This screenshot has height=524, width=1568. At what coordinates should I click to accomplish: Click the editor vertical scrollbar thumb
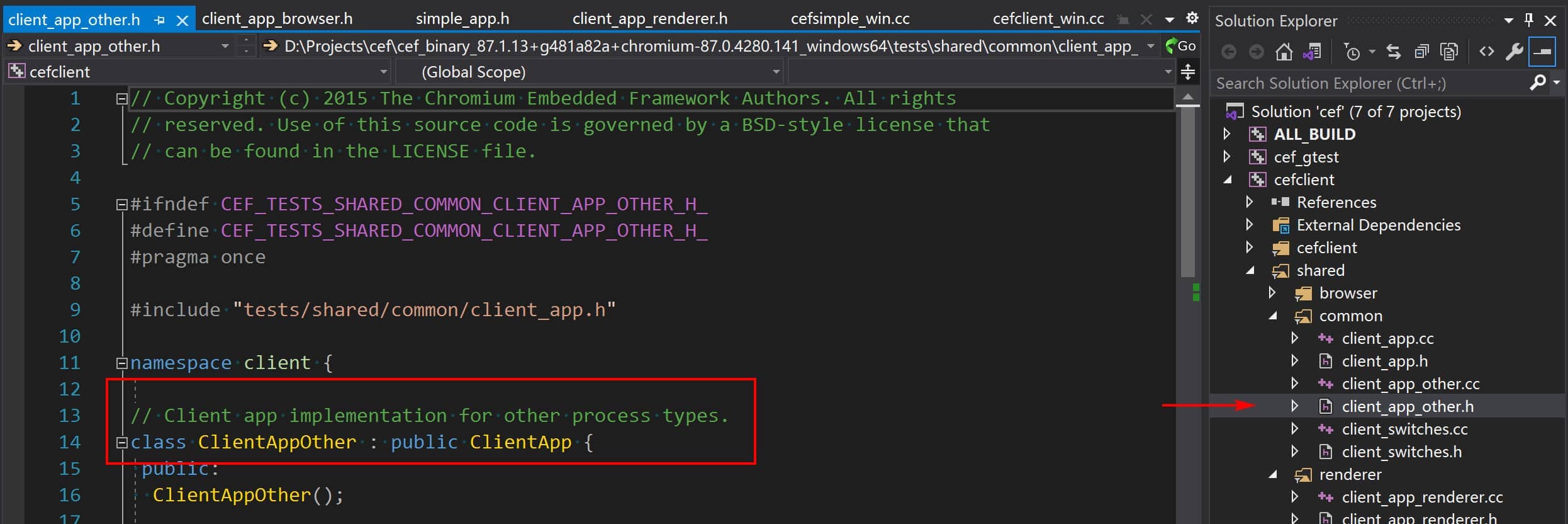tap(1188, 190)
